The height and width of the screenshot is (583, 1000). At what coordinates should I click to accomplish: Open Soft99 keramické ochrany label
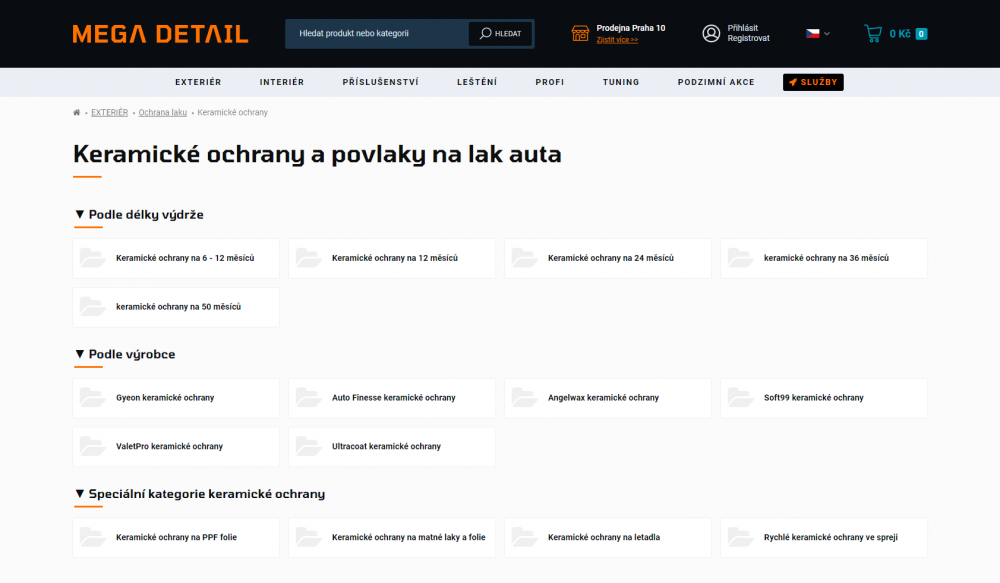[x=814, y=398]
